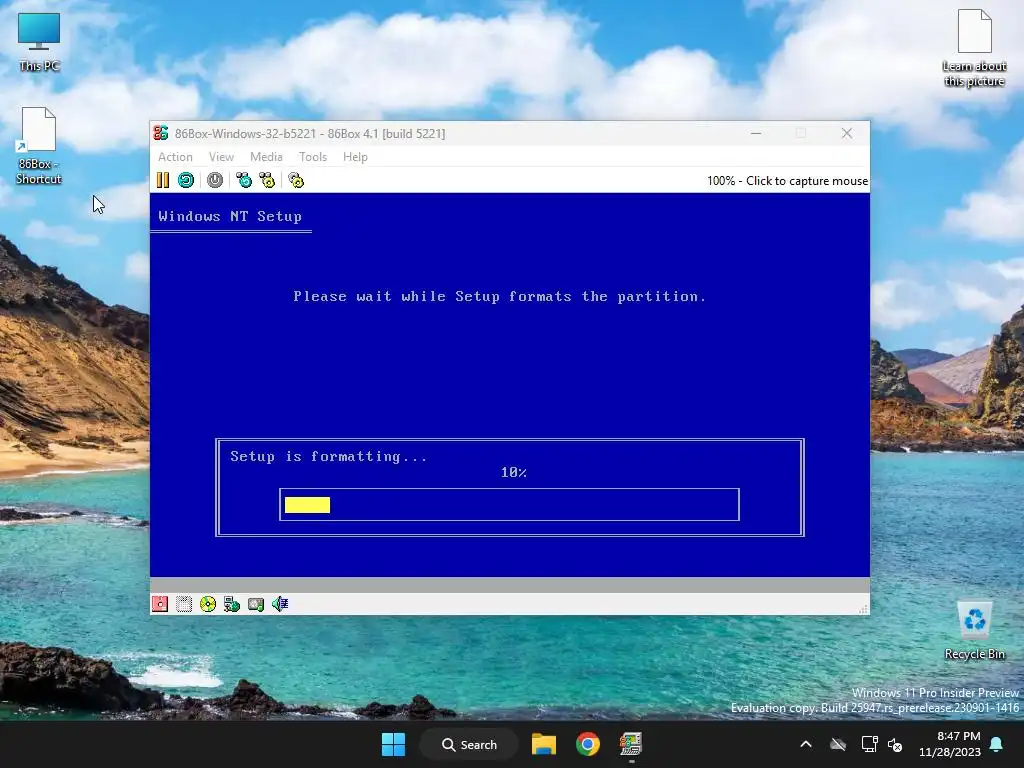1024x768 pixels.
Task: Select the This PC desktop icon
Action: tap(39, 42)
